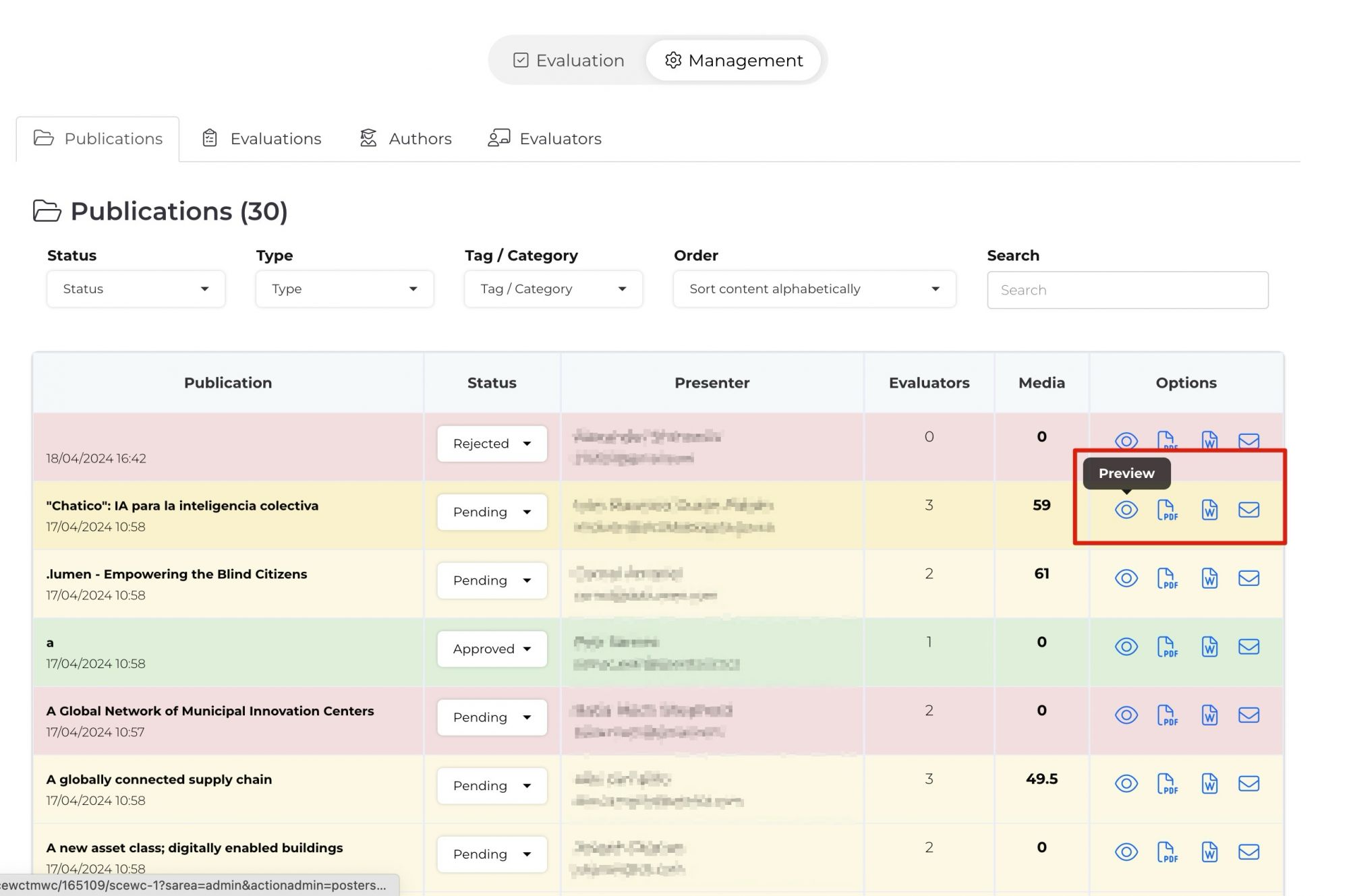
Task: Mail icon for Global Network of Municipal Innovation
Action: tap(1248, 715)
